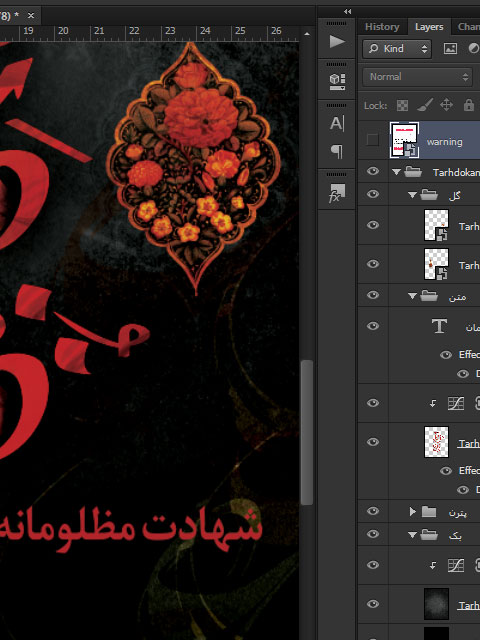Click the Tarhdokan group folder icon
The width and height of the screenshot is (480, 640).
[413, 172]
